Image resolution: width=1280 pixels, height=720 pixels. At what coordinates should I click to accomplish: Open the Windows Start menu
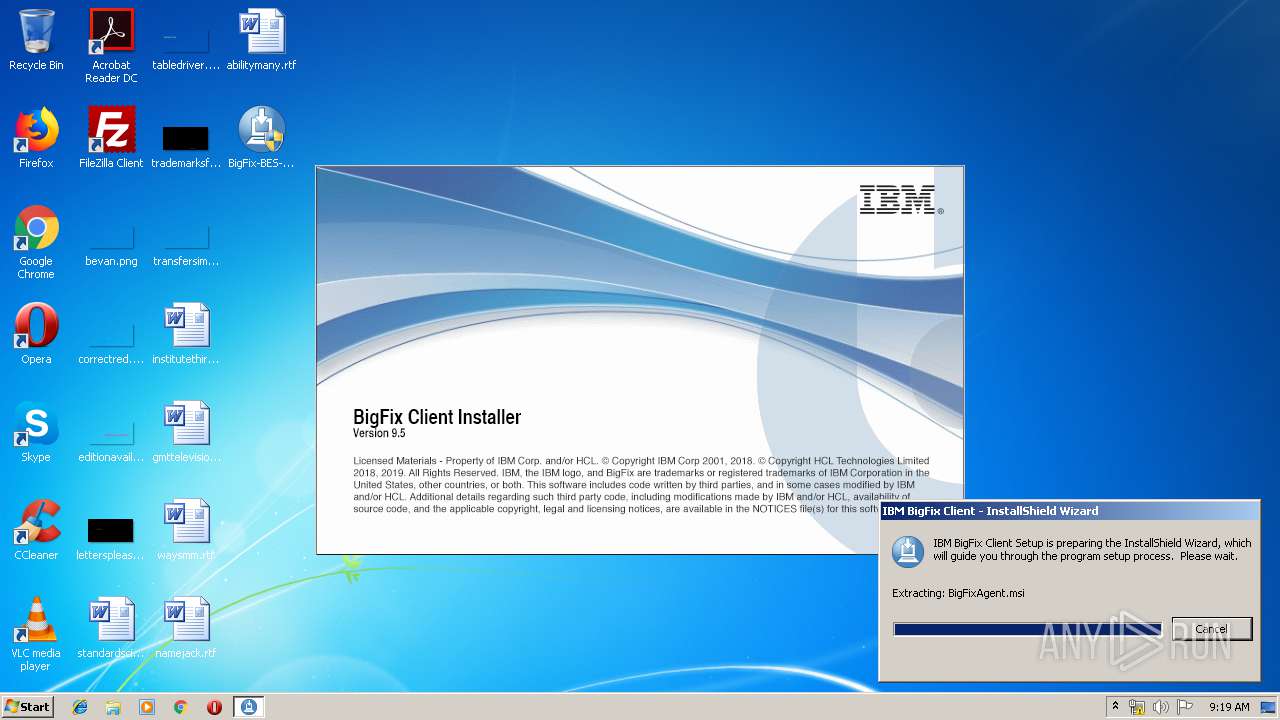(28, 706)
